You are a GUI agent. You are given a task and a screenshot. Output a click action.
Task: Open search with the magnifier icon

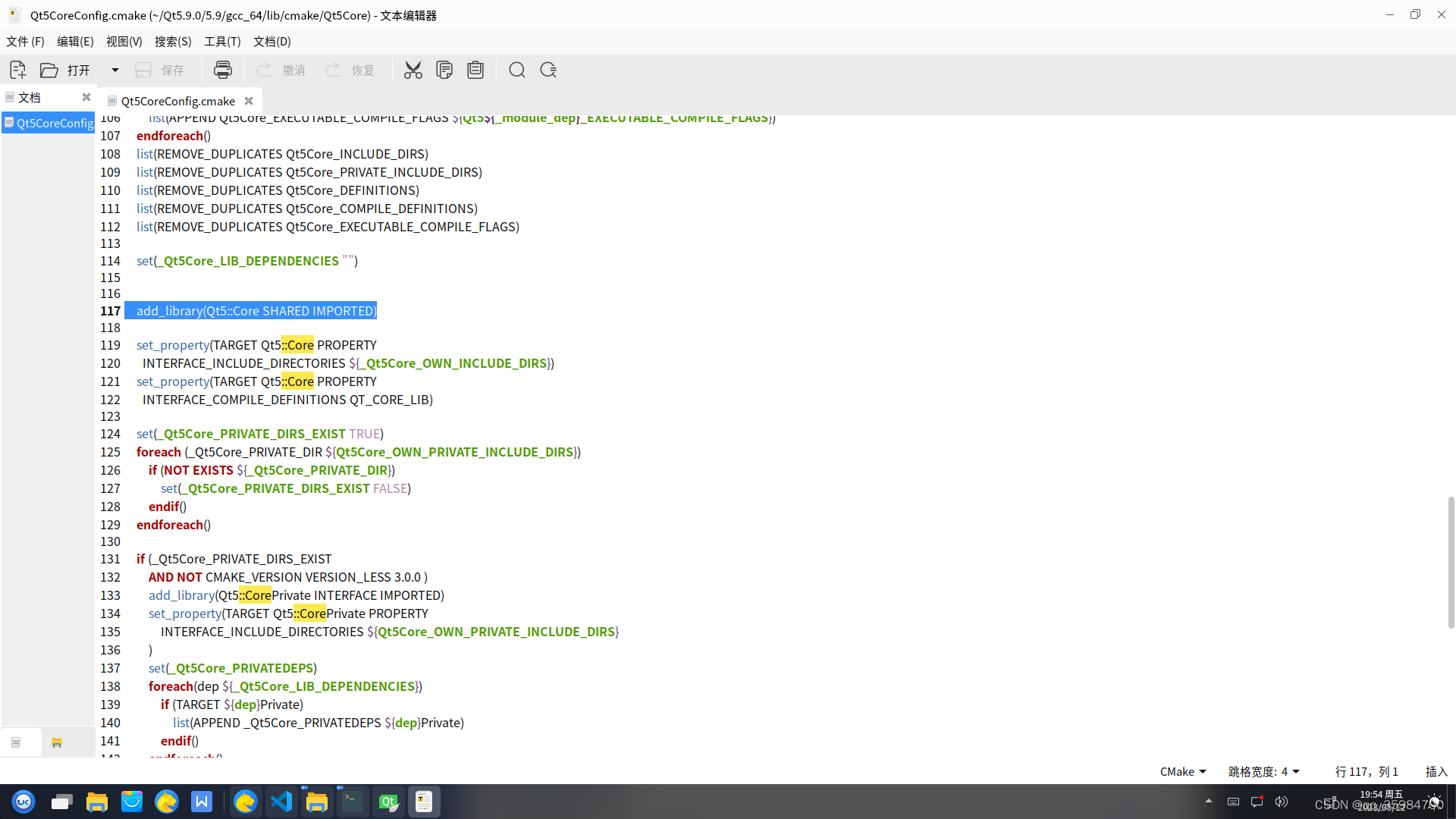pos(516,70)
